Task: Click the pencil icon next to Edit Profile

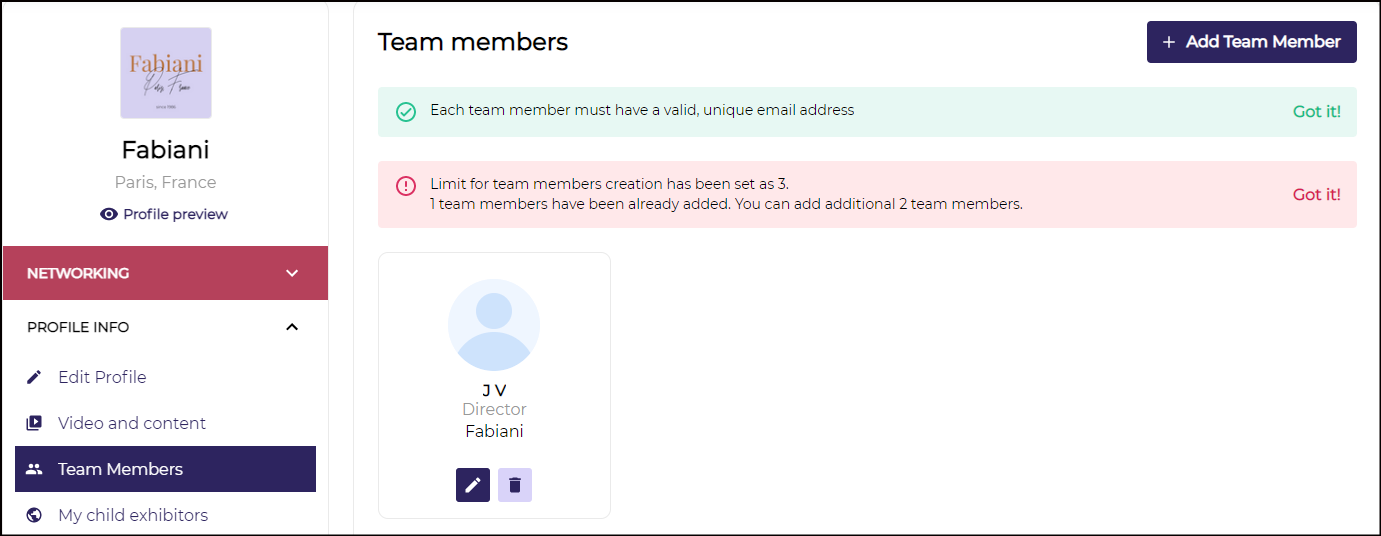Action: [34, 377]
